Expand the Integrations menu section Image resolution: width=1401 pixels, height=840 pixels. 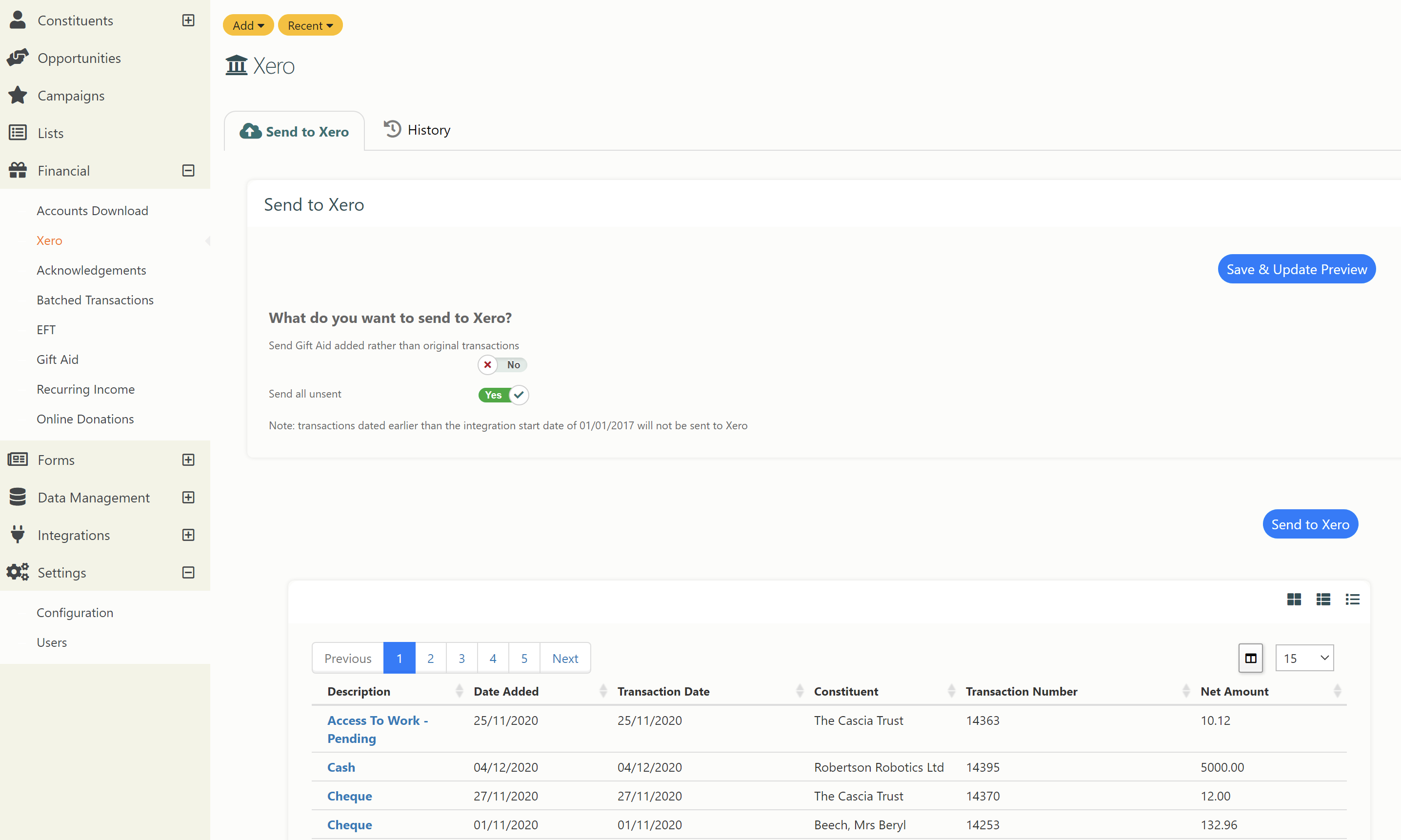[x=188, y=534]
